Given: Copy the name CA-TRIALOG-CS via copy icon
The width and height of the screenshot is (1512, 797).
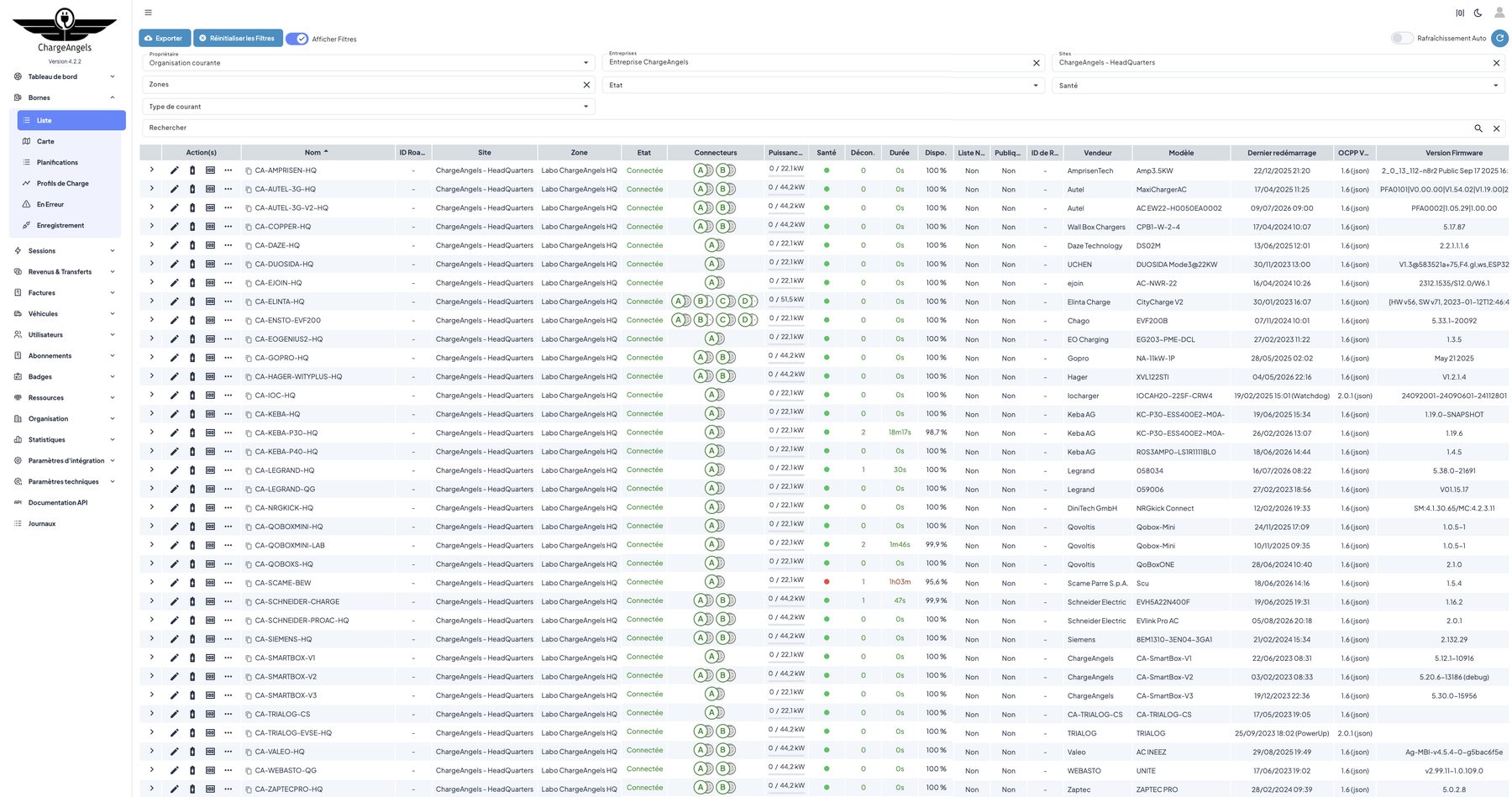Looking at the screenshot, I should [249, 714].
